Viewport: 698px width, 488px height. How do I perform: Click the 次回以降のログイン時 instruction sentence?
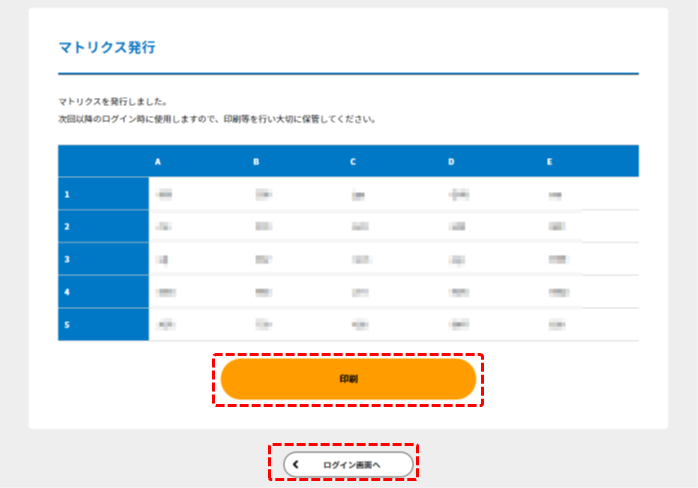217,119
